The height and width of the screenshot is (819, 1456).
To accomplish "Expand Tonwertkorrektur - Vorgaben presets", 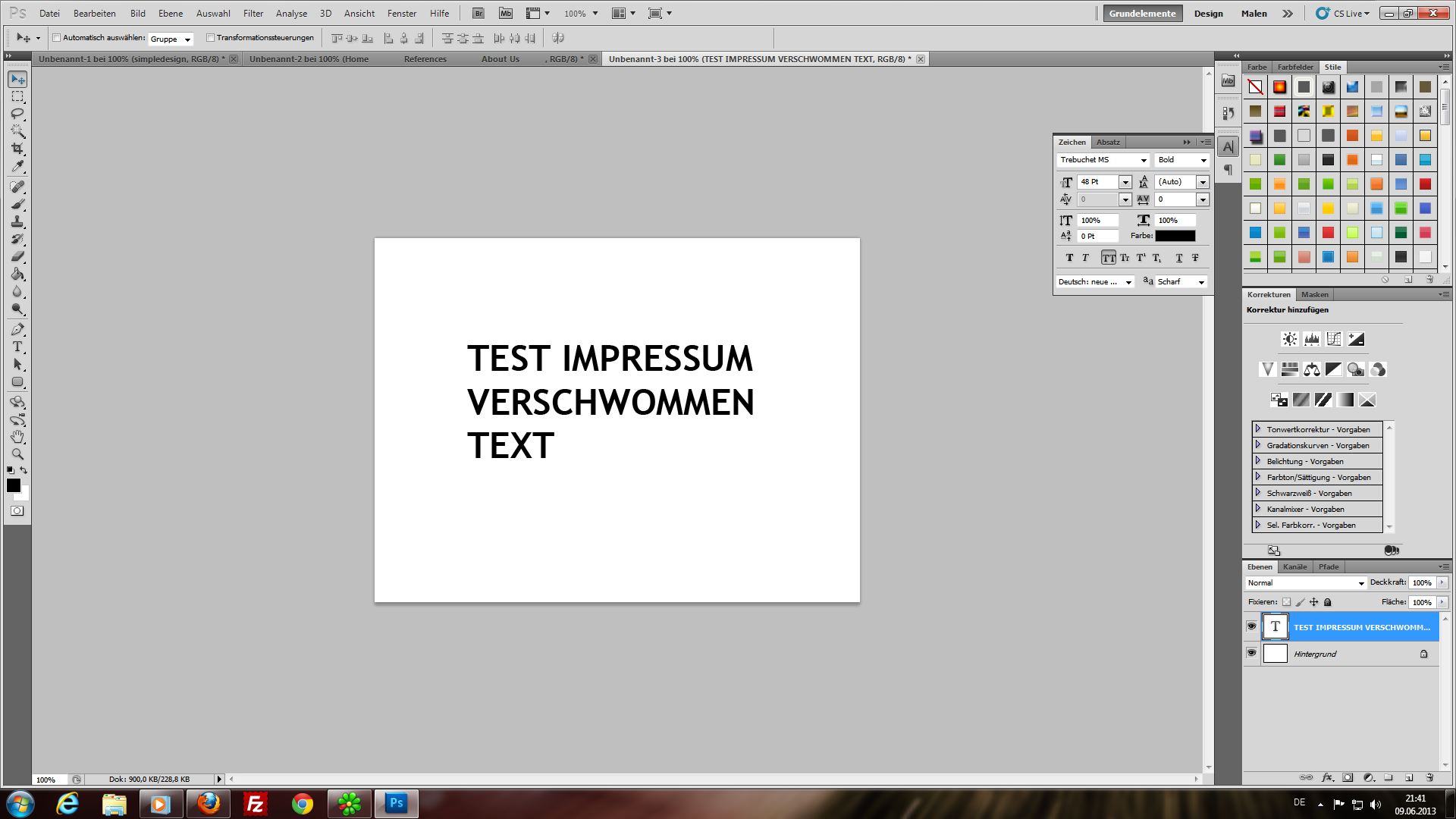I will point(1258,429).
